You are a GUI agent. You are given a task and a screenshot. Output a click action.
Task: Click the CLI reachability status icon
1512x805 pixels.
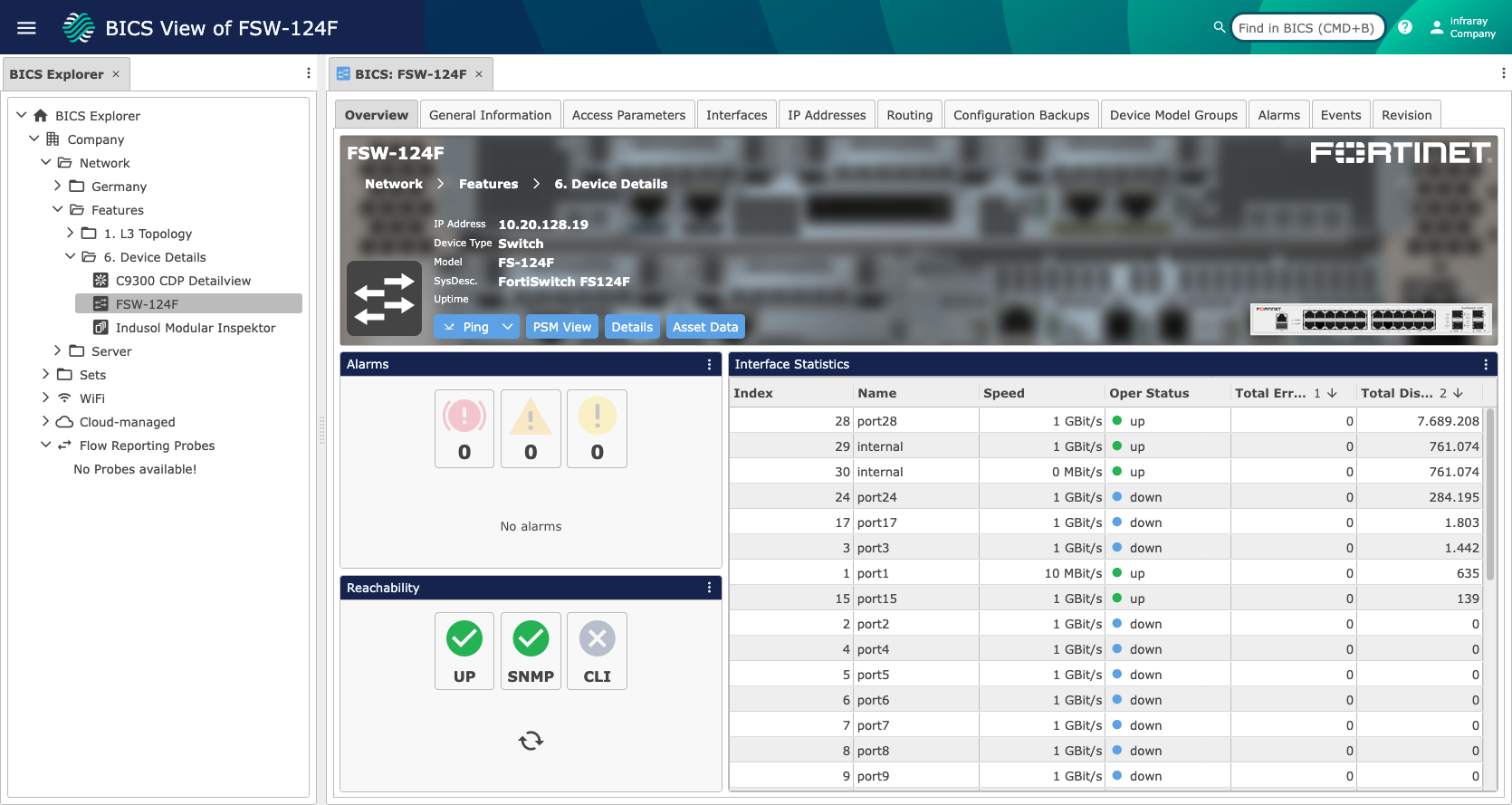597,639
